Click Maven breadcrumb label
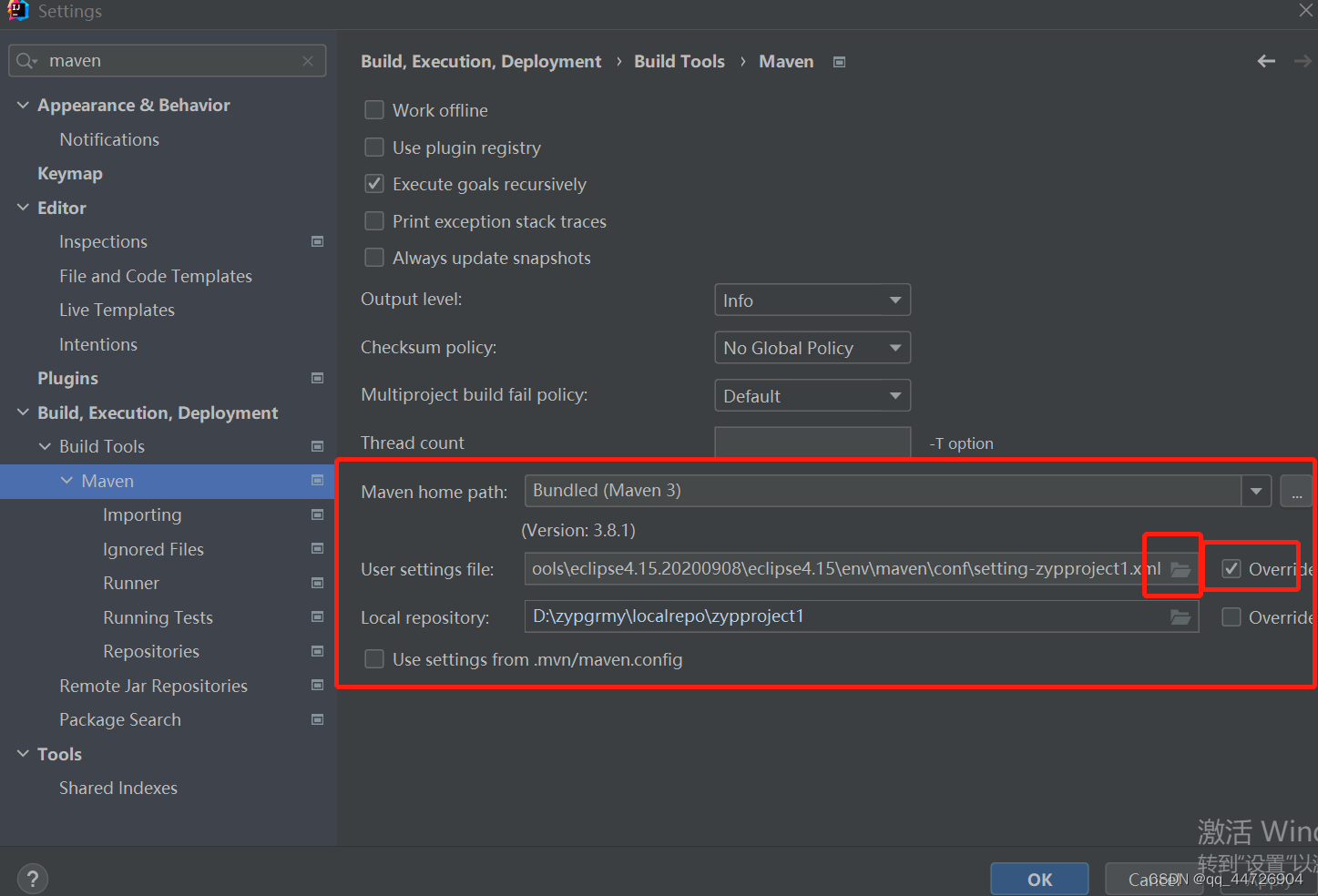 (786, 61)
